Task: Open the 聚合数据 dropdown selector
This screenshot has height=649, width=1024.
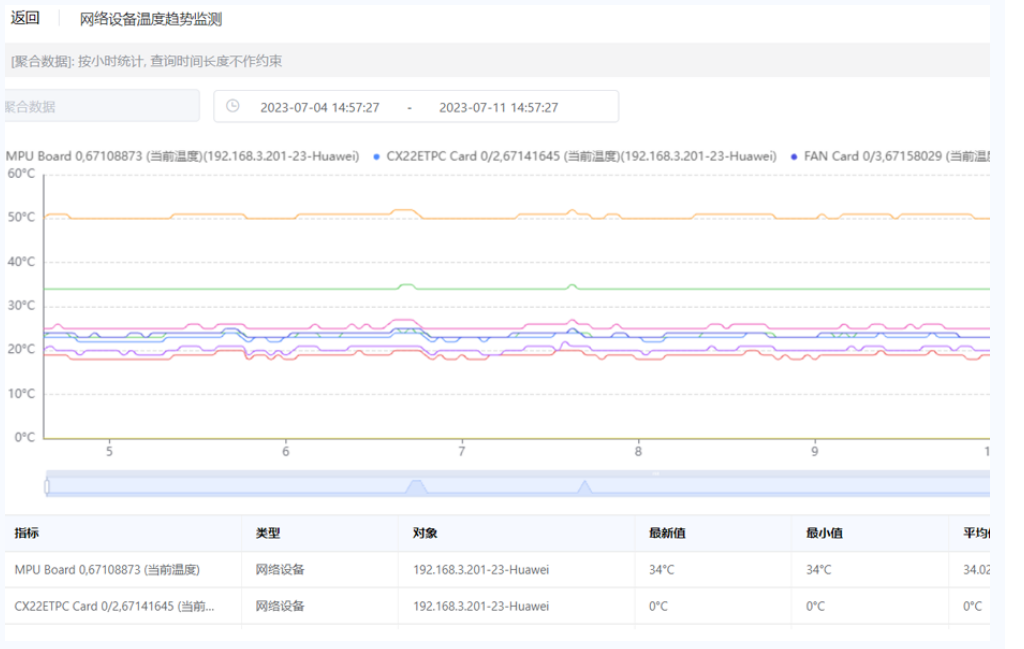Action: tap(100, 106)
